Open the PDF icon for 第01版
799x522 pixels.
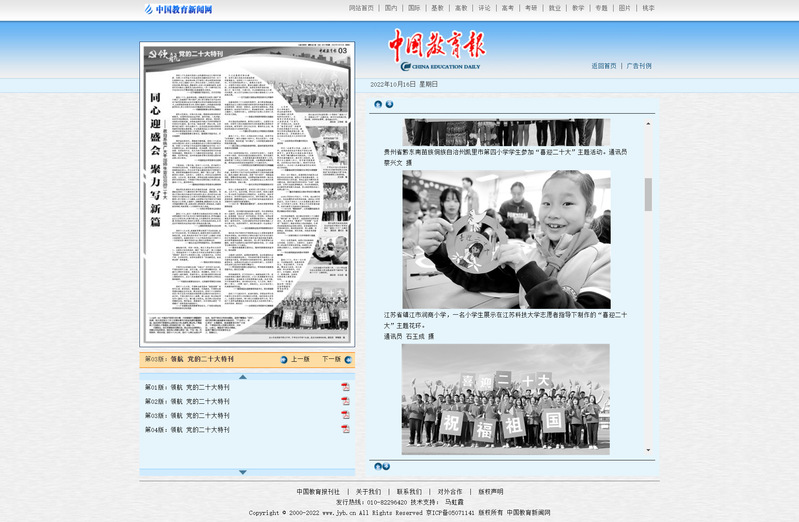pyautogui.click(x=345, y=387)
